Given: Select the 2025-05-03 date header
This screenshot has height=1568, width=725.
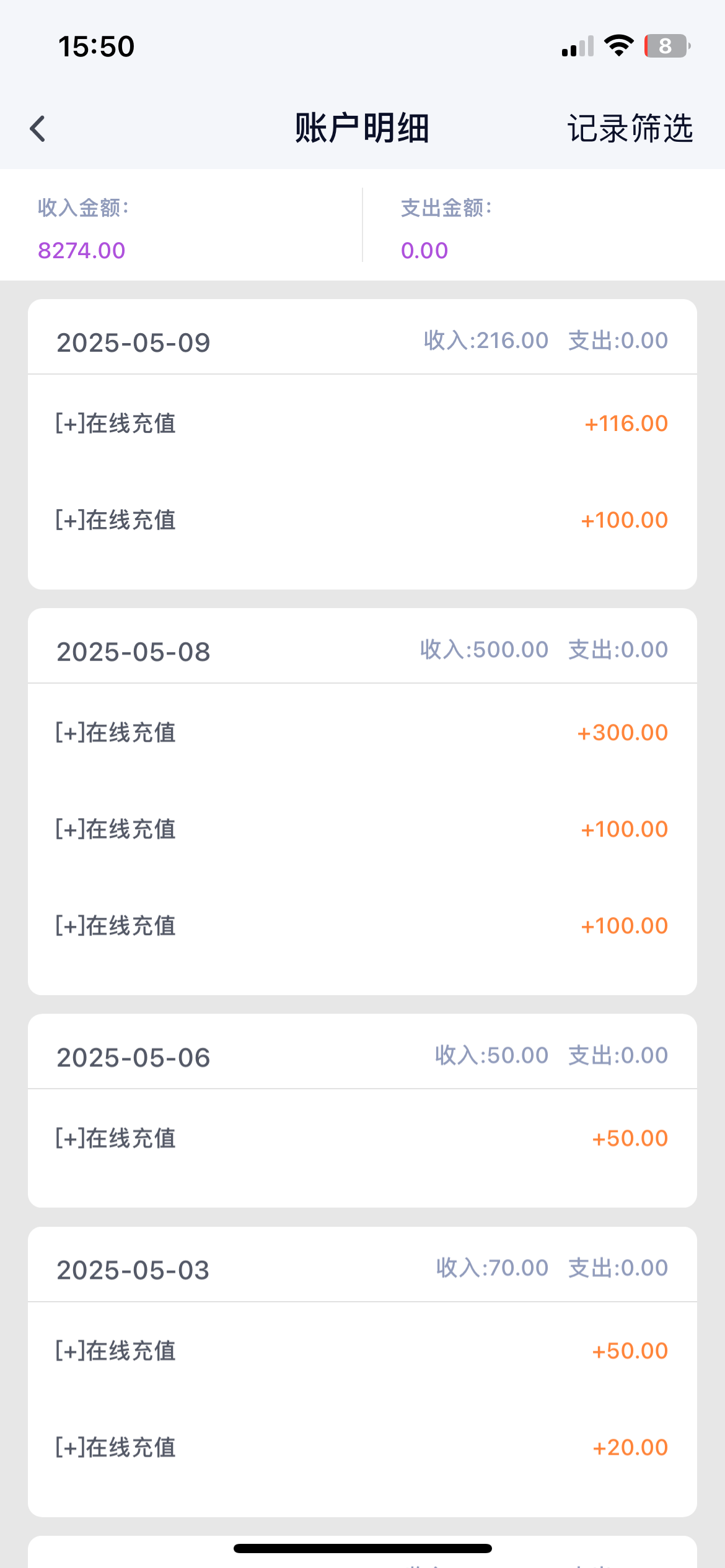Looking at the screenshot, I should 133,1270.
